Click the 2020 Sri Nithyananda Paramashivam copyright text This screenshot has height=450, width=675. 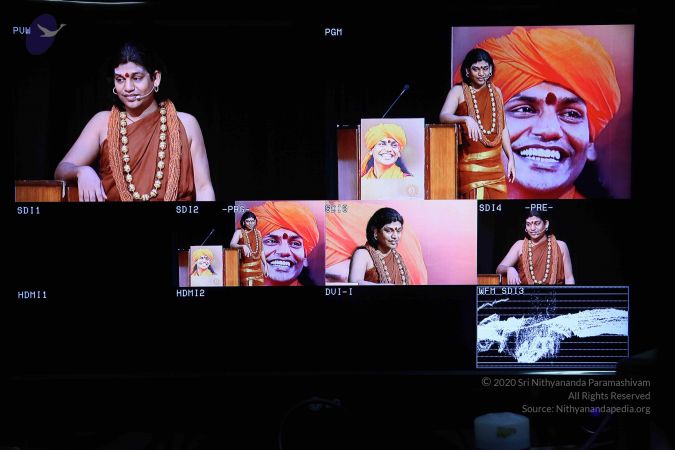pyautogui.click(x=566, y=382)
